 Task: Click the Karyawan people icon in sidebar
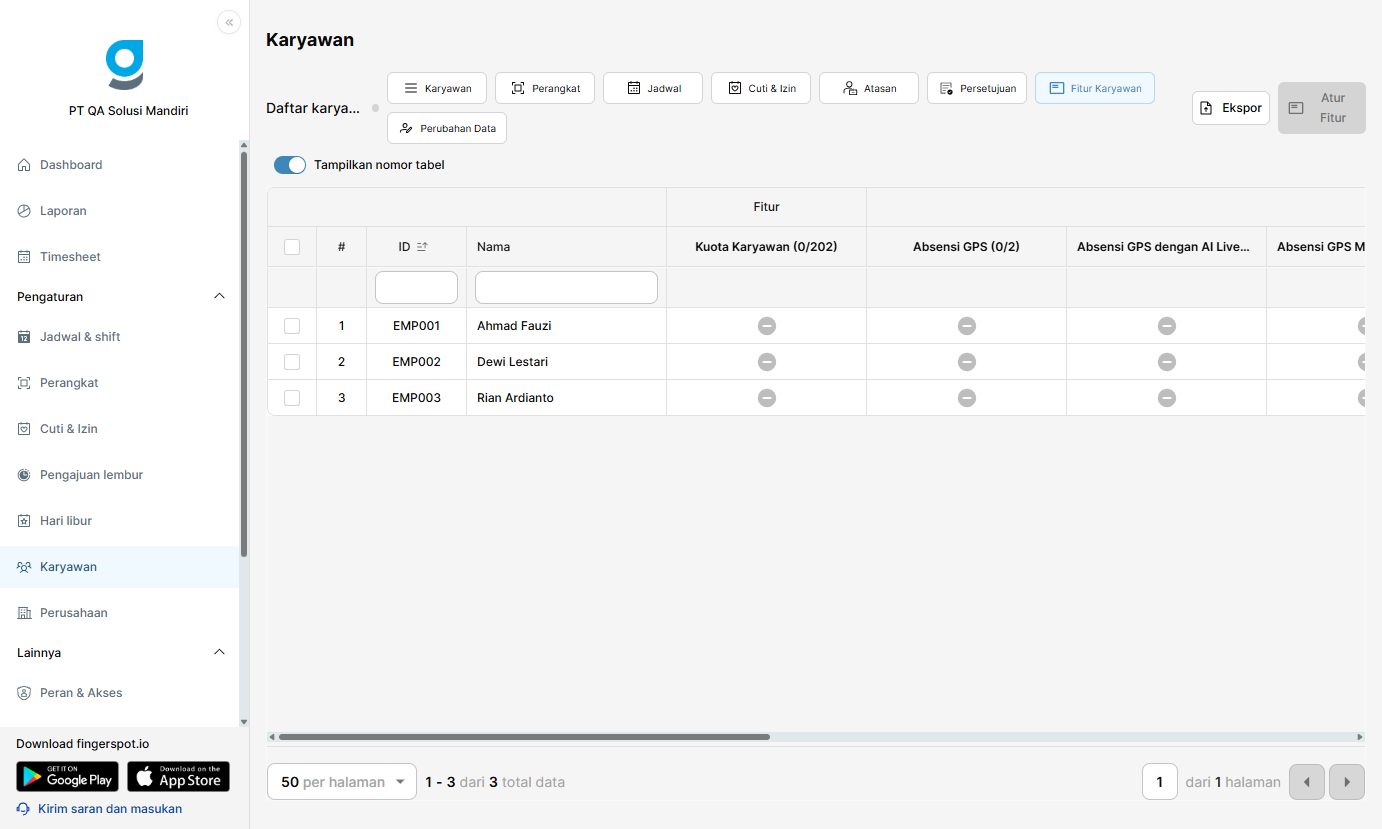24,567
